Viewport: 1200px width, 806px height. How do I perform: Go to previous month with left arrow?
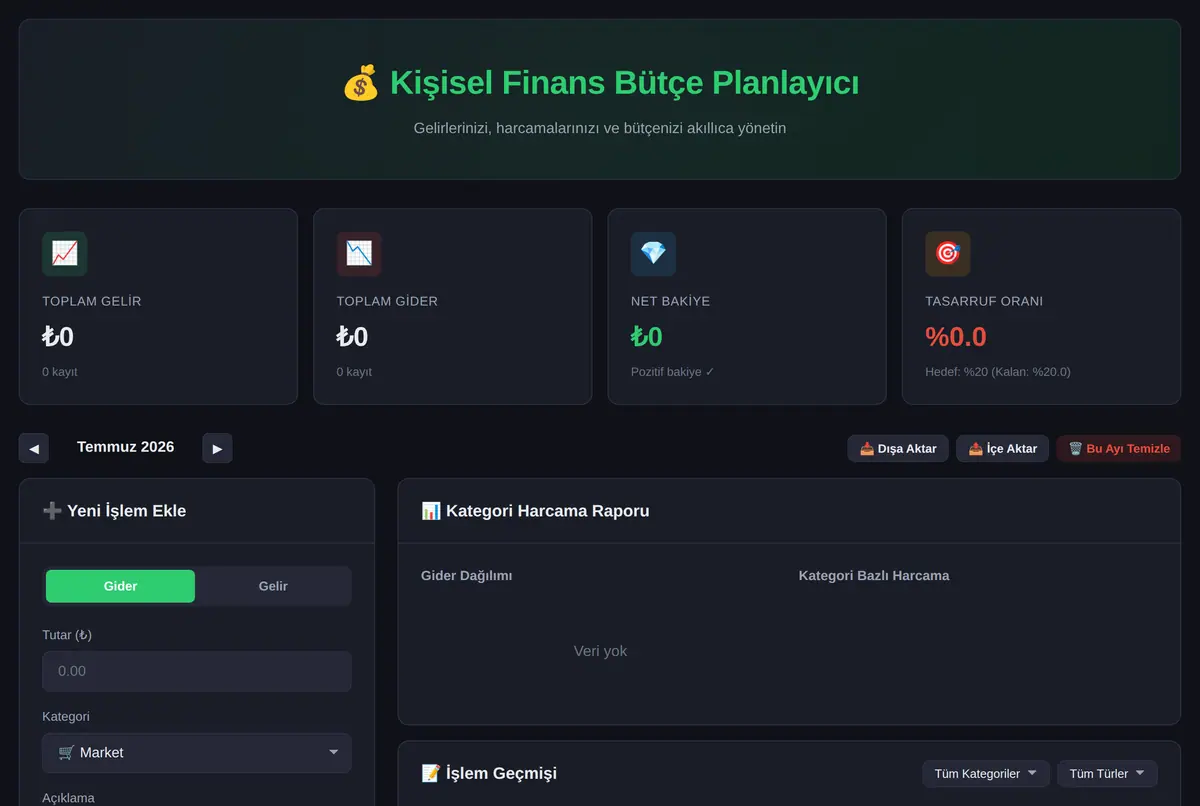click(x=34, y=448)
